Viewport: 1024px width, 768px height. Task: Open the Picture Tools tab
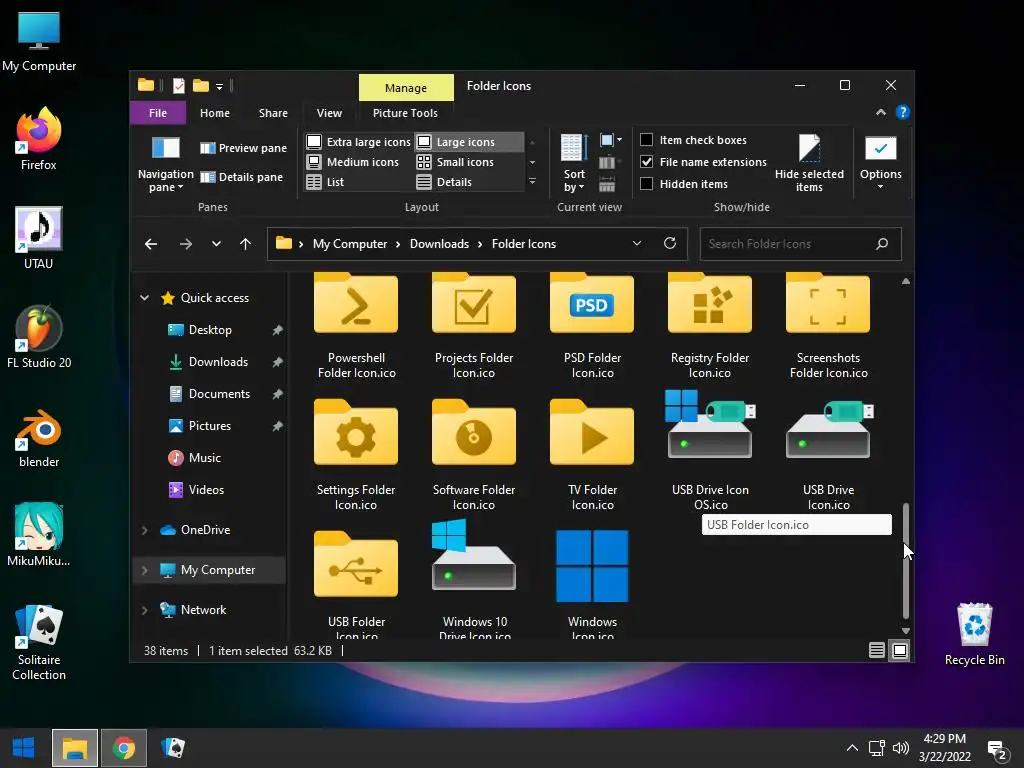405,113
